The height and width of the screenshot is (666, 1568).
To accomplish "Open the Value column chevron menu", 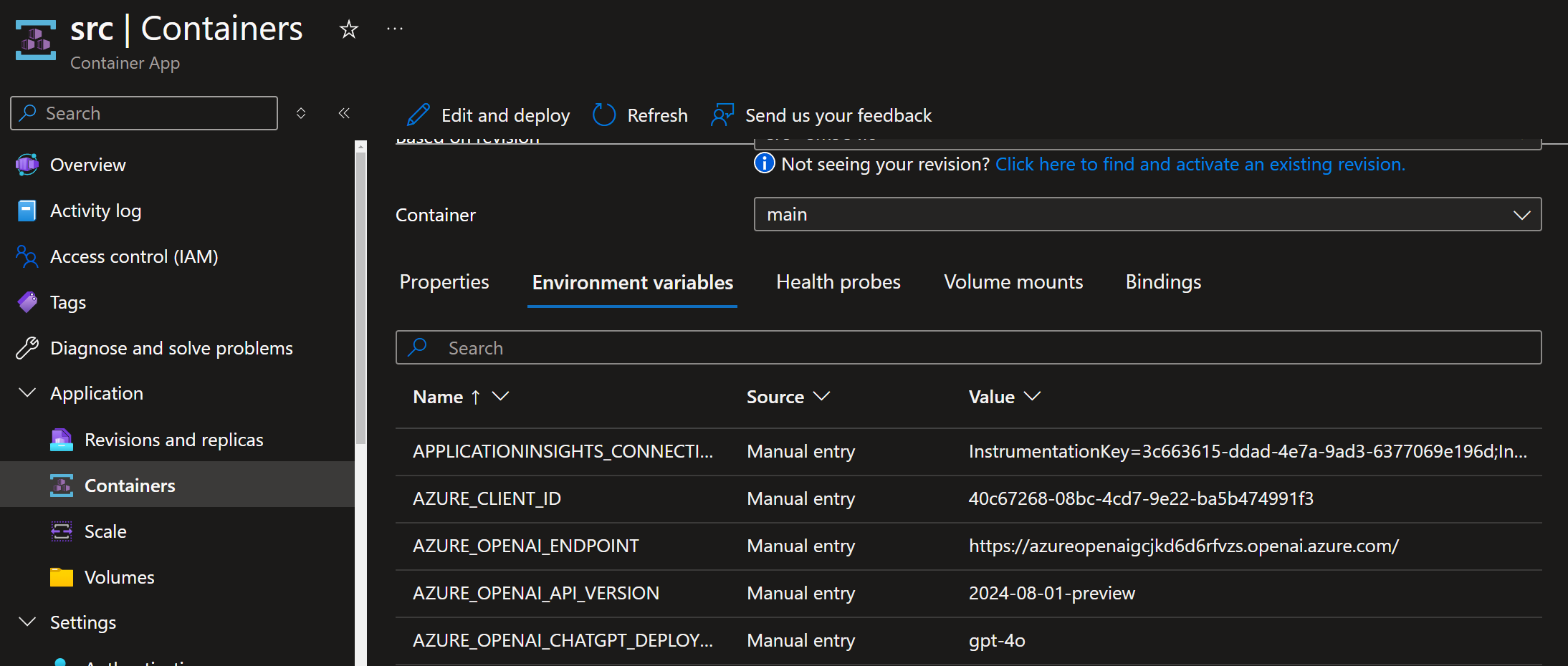I will (x=1032, y=396).
